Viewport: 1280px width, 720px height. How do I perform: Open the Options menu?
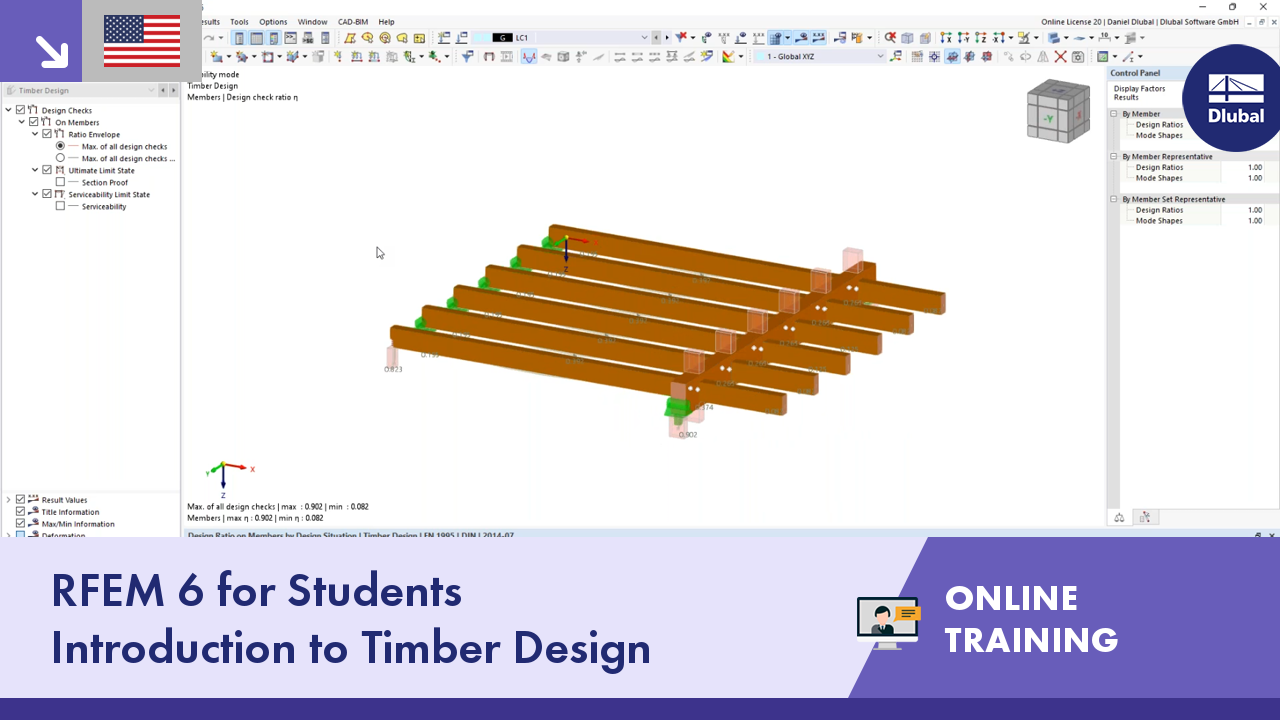pyautogui.click(x=273, y=21)
